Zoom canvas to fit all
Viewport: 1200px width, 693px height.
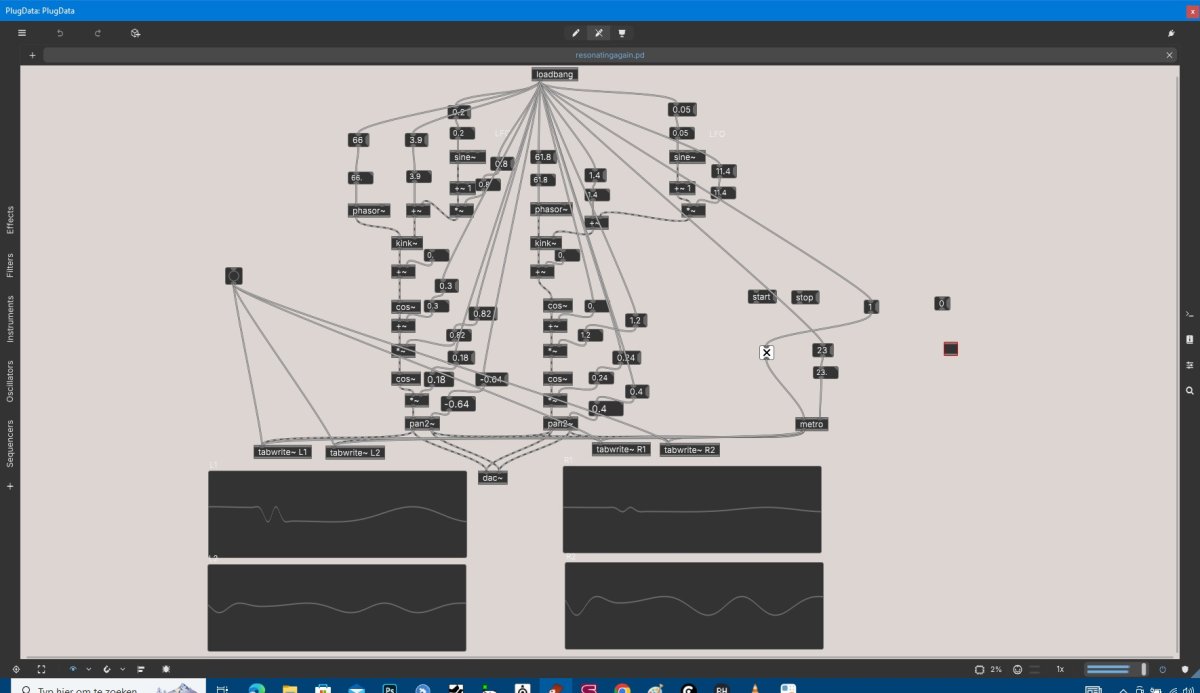17,668
